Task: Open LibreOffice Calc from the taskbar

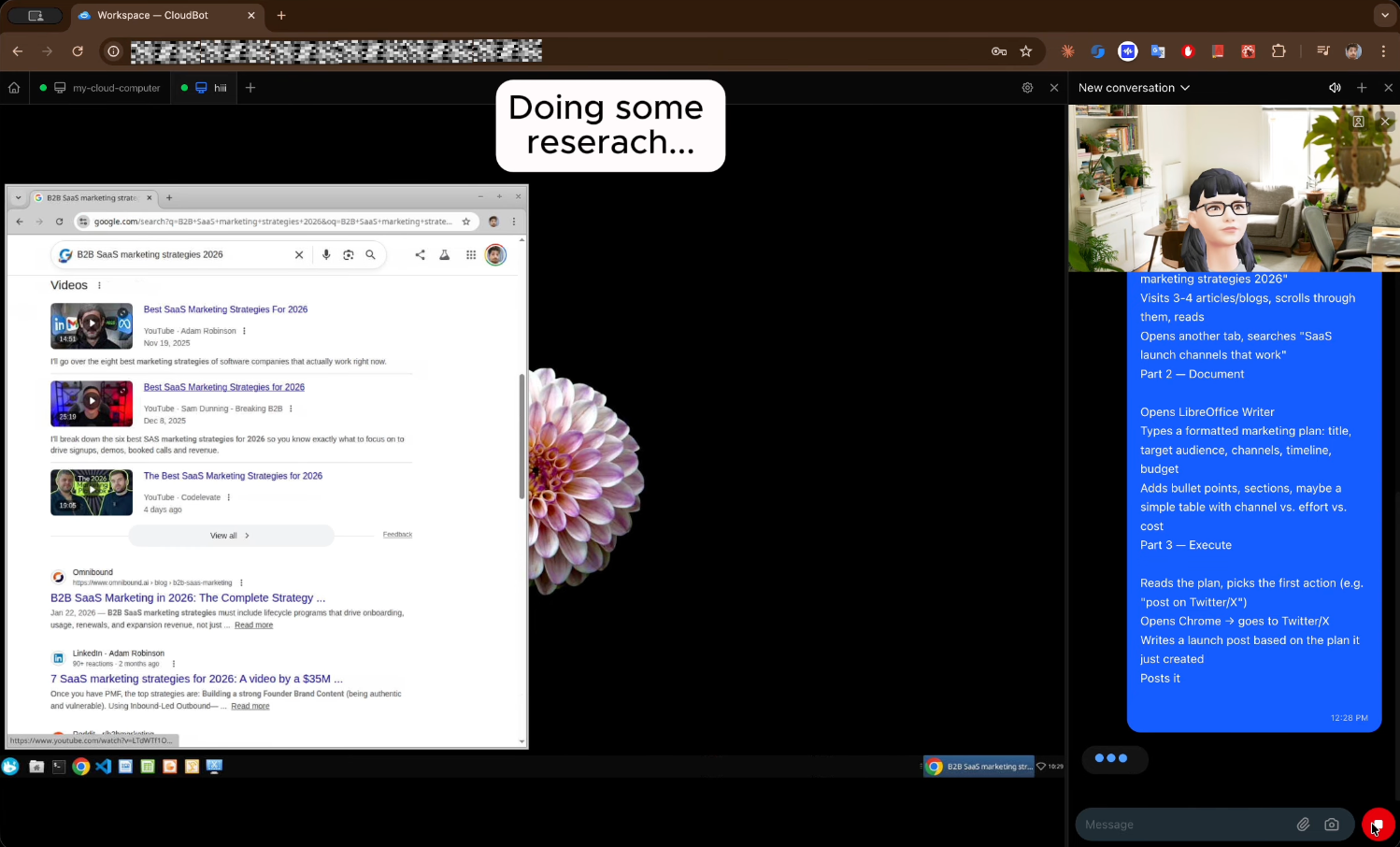Action: pos(148,767)
